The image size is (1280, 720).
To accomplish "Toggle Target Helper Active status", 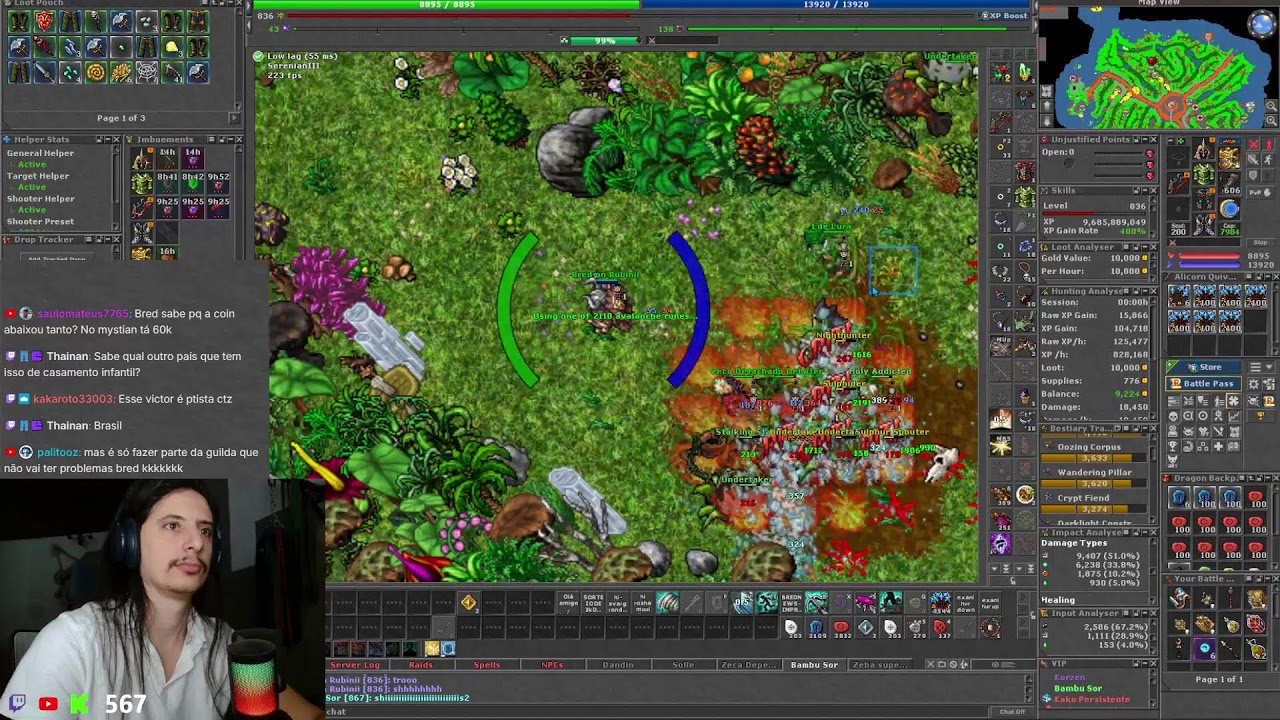I will (x=31, y=187).
